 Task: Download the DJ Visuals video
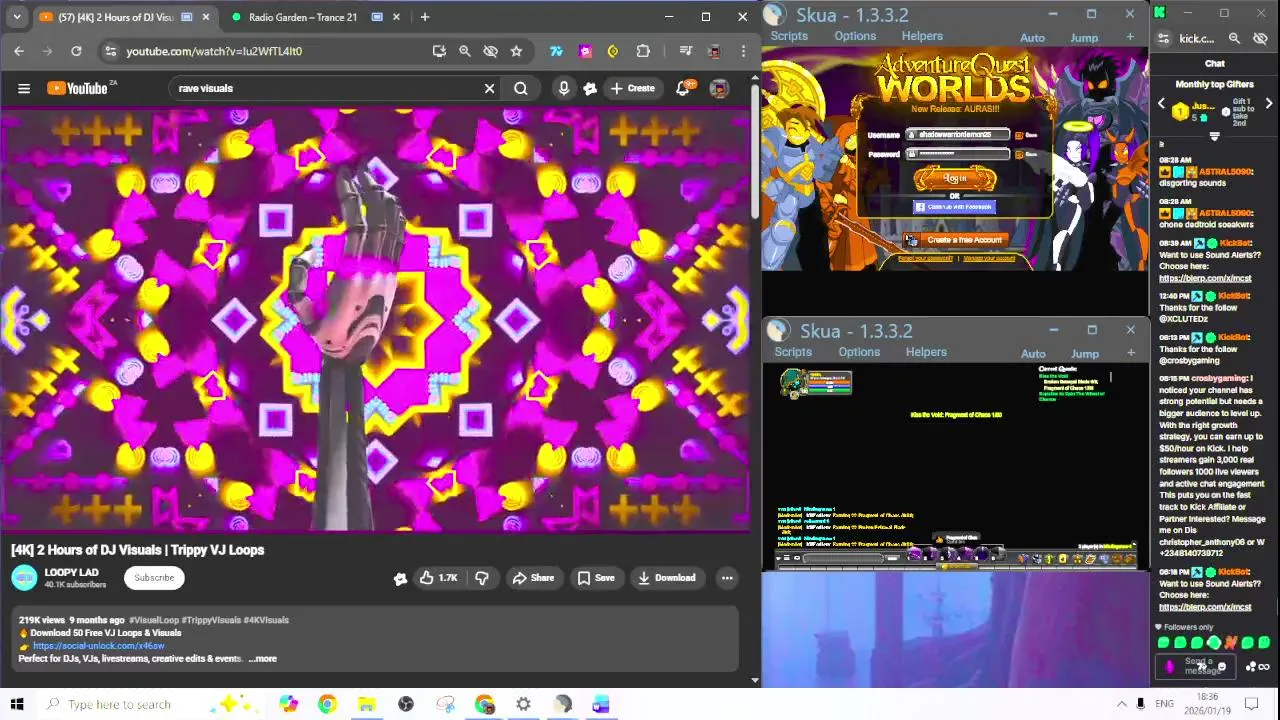pyautogui.click(x=667, y=577)
